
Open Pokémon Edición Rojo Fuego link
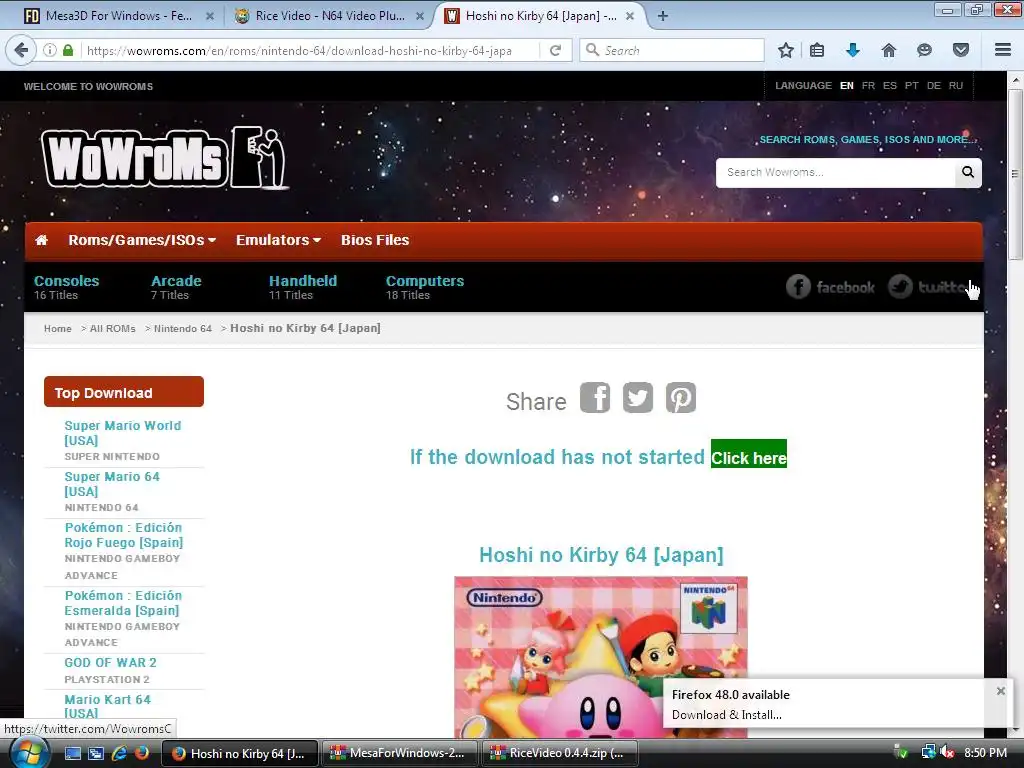pos(123,535)
